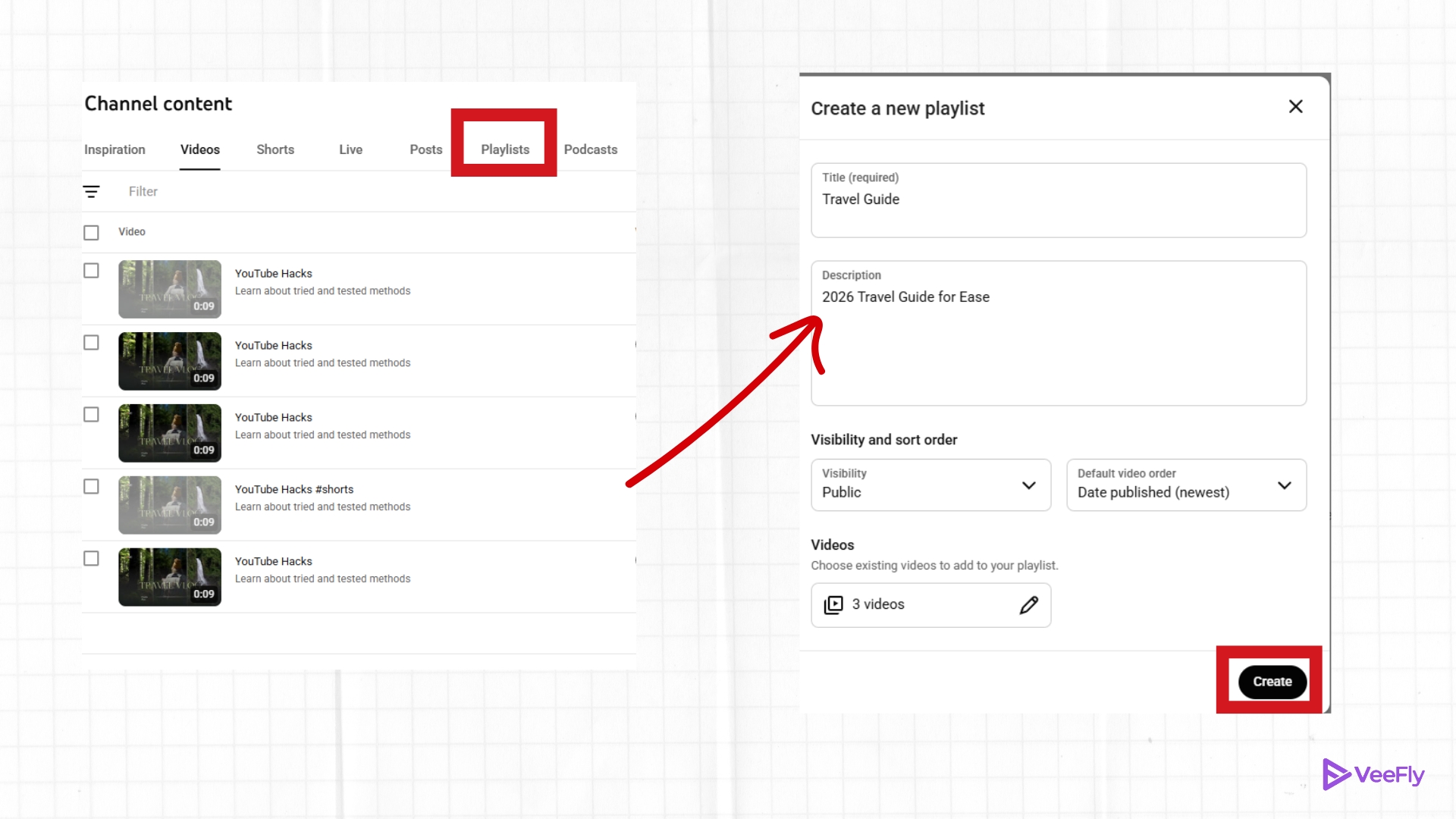This screenshot has width=1456, height=819.
Task: Tick the last YouTube Hacks video checkbox
Action: (x=91, y=559)
